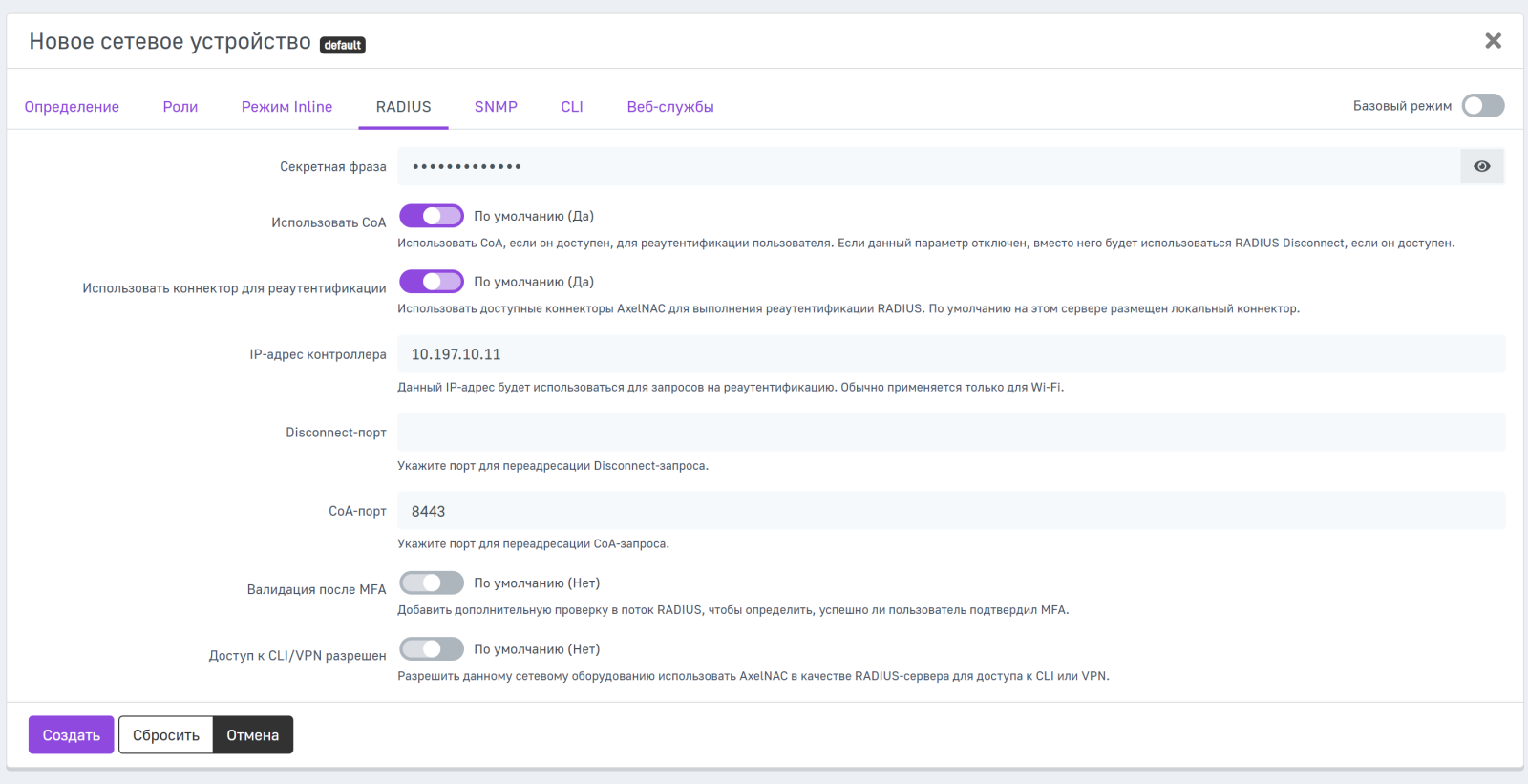1528x784 pixels.
Task: Select the RADIUS tab
Action: click(403, 107)
